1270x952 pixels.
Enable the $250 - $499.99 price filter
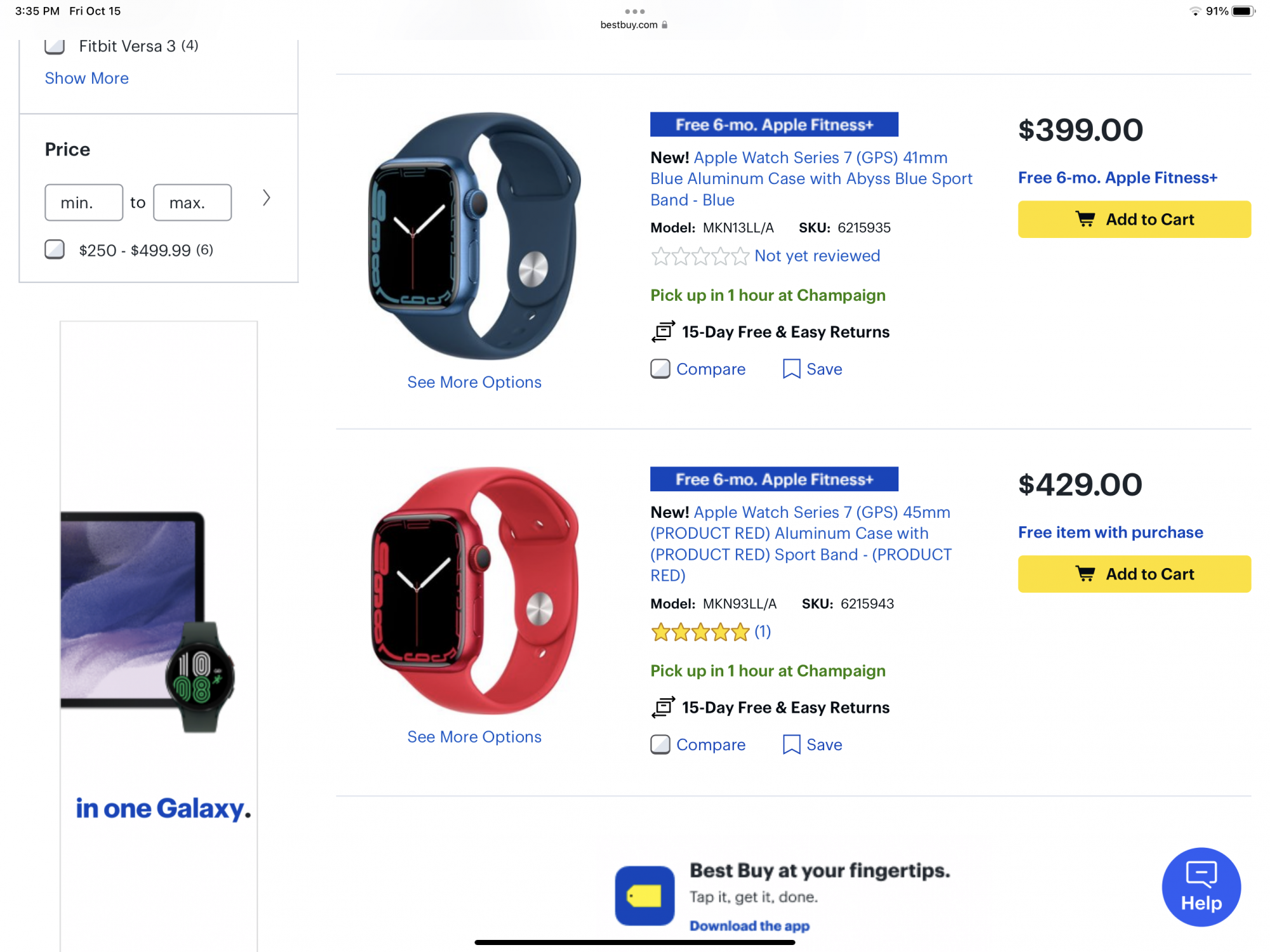(x=55, y=249)
